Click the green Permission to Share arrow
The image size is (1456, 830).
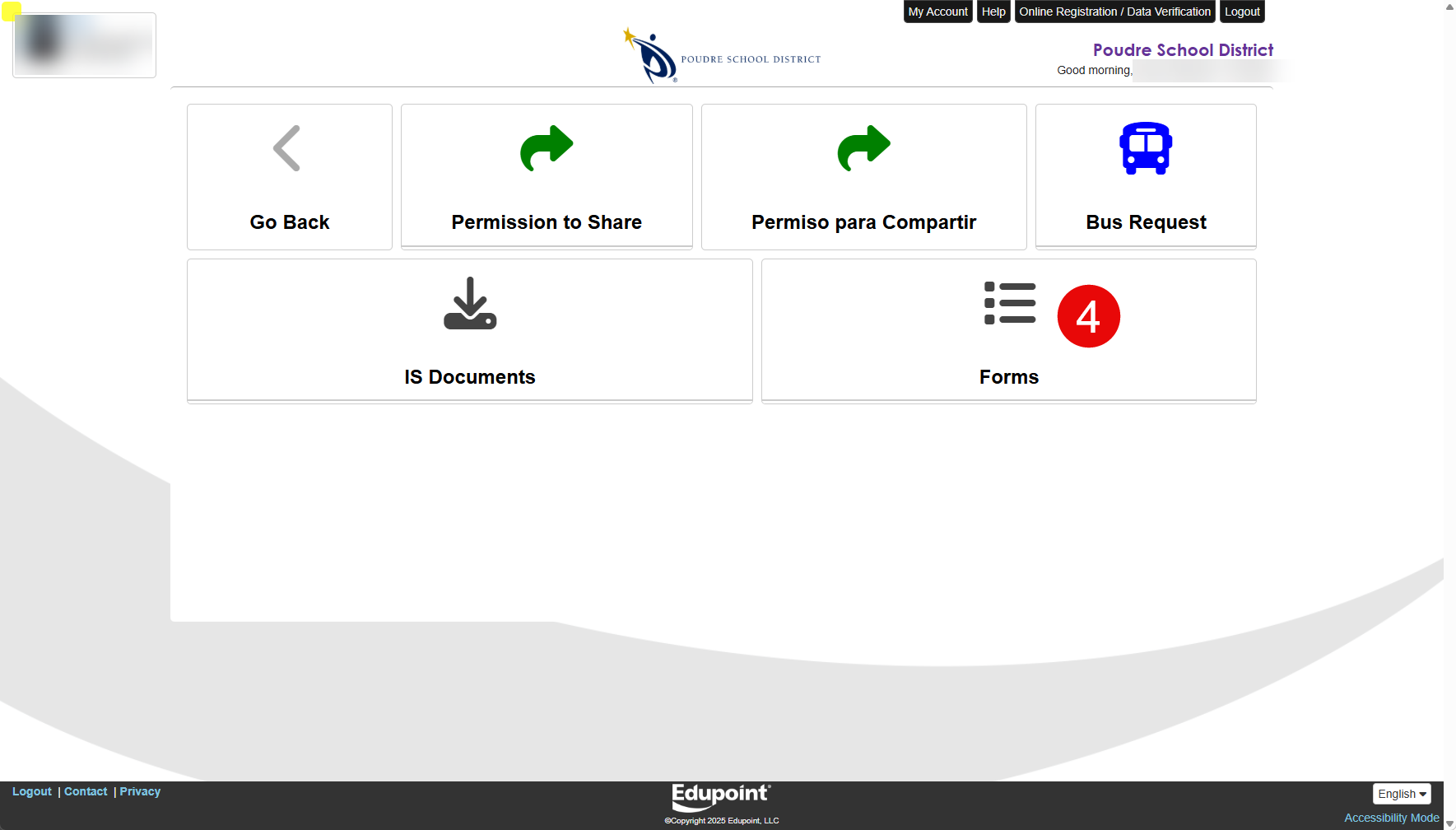(x=547, y=148)
